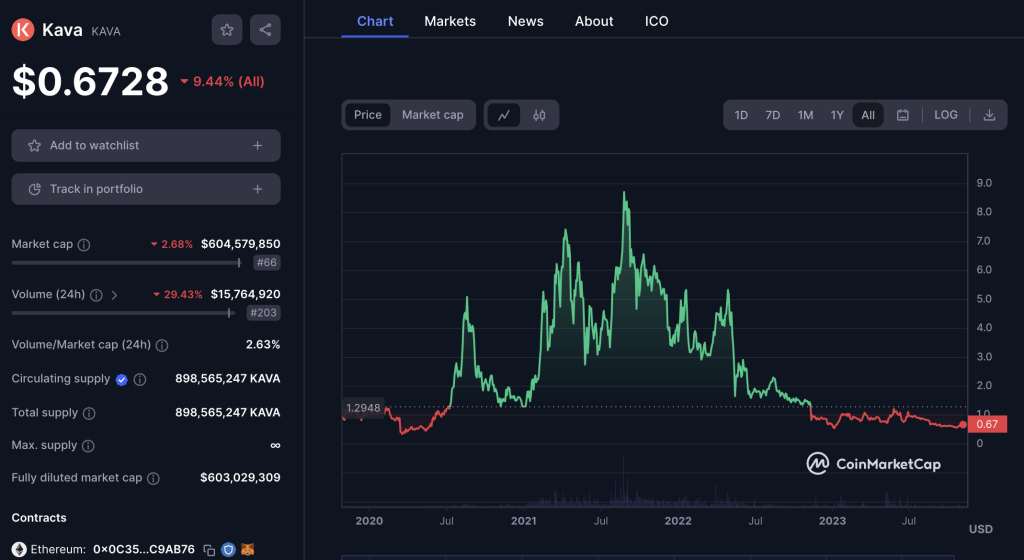Image resolution: width=1024 pixels, height=560 pixels.
Task: Click the $603,029,309 fully diluted value
Action: point(240,478)
